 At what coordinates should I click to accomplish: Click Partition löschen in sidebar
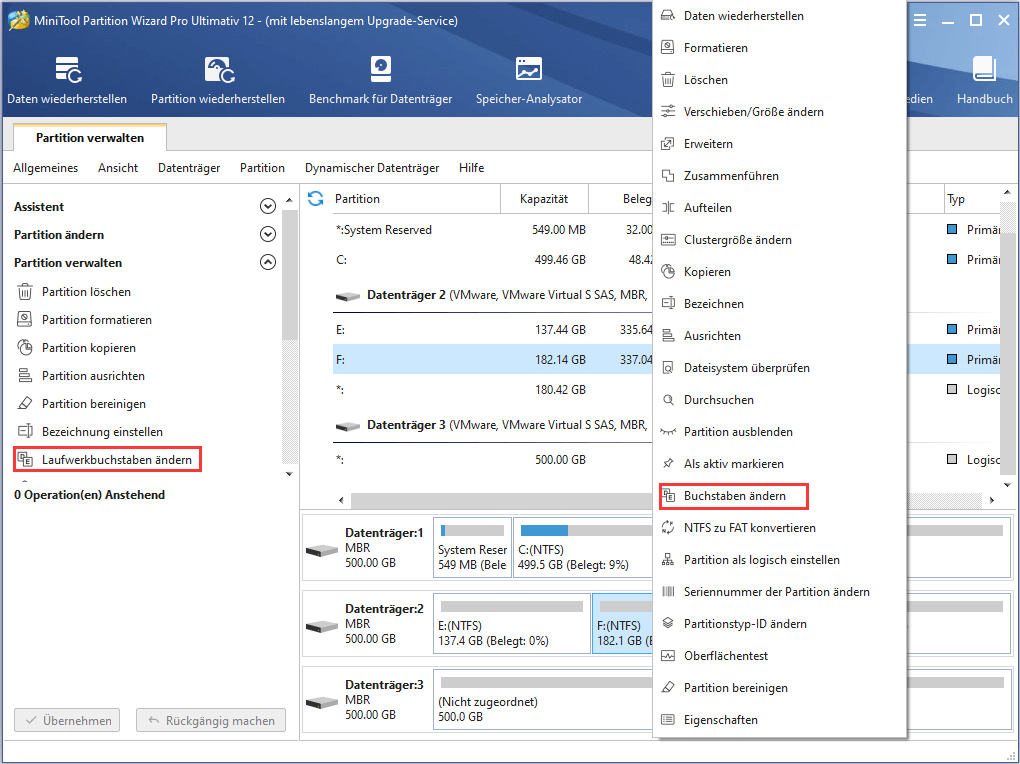[x=87, y=292]
